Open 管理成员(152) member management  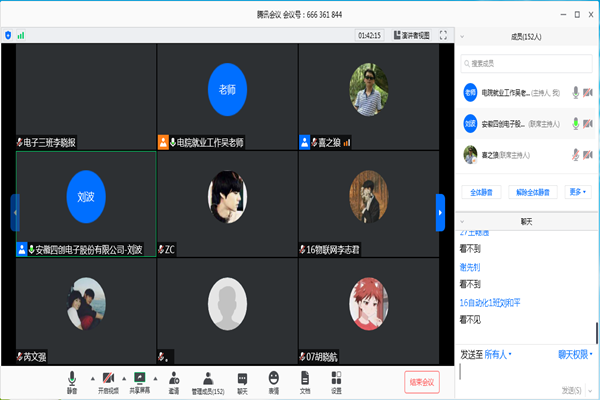pos(208,381)
